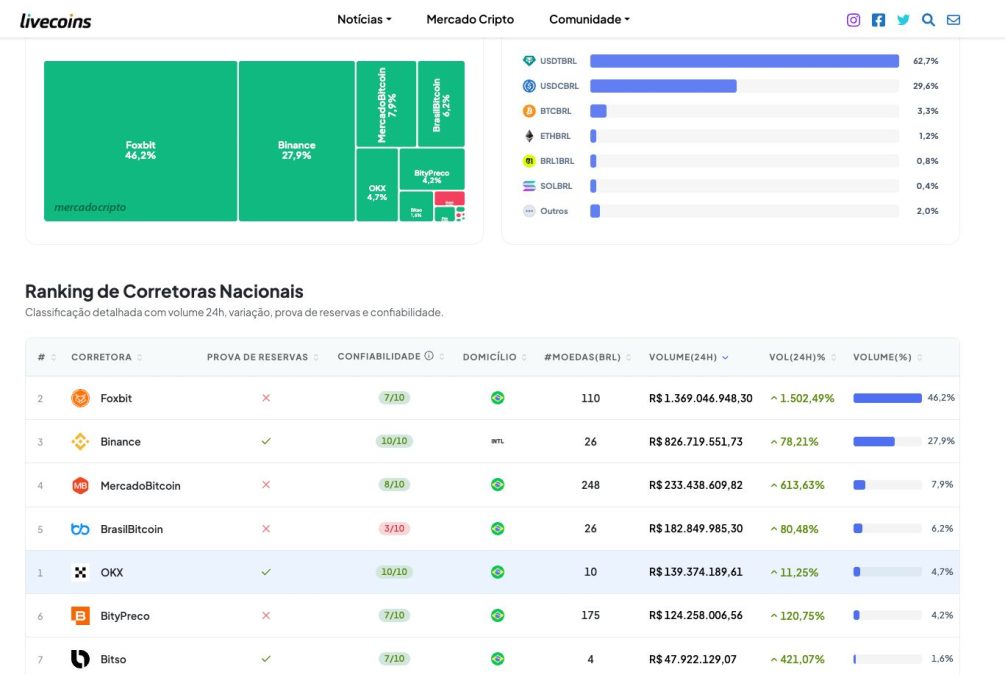Open the livecoins Instagram page icon

pos(853,20)
